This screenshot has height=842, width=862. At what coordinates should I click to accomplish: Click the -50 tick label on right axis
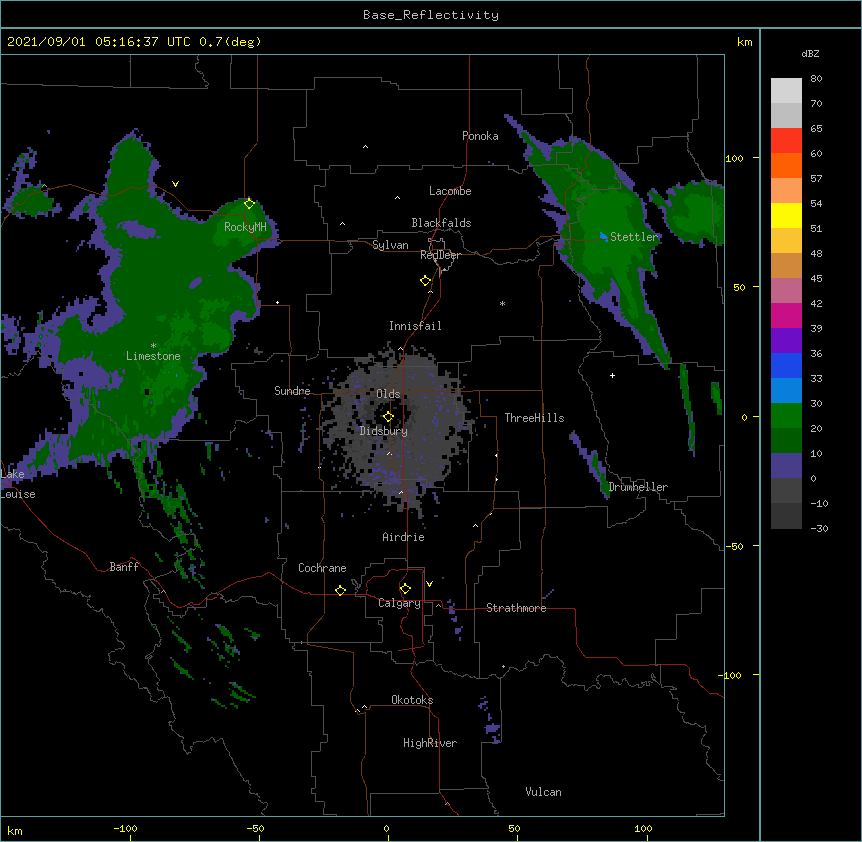pyautogui.click(x=734, y=546)
